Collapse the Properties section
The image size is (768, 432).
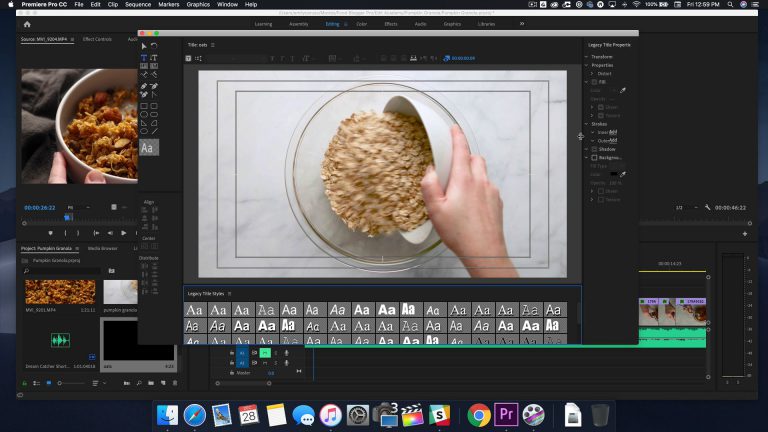point(586,65)
